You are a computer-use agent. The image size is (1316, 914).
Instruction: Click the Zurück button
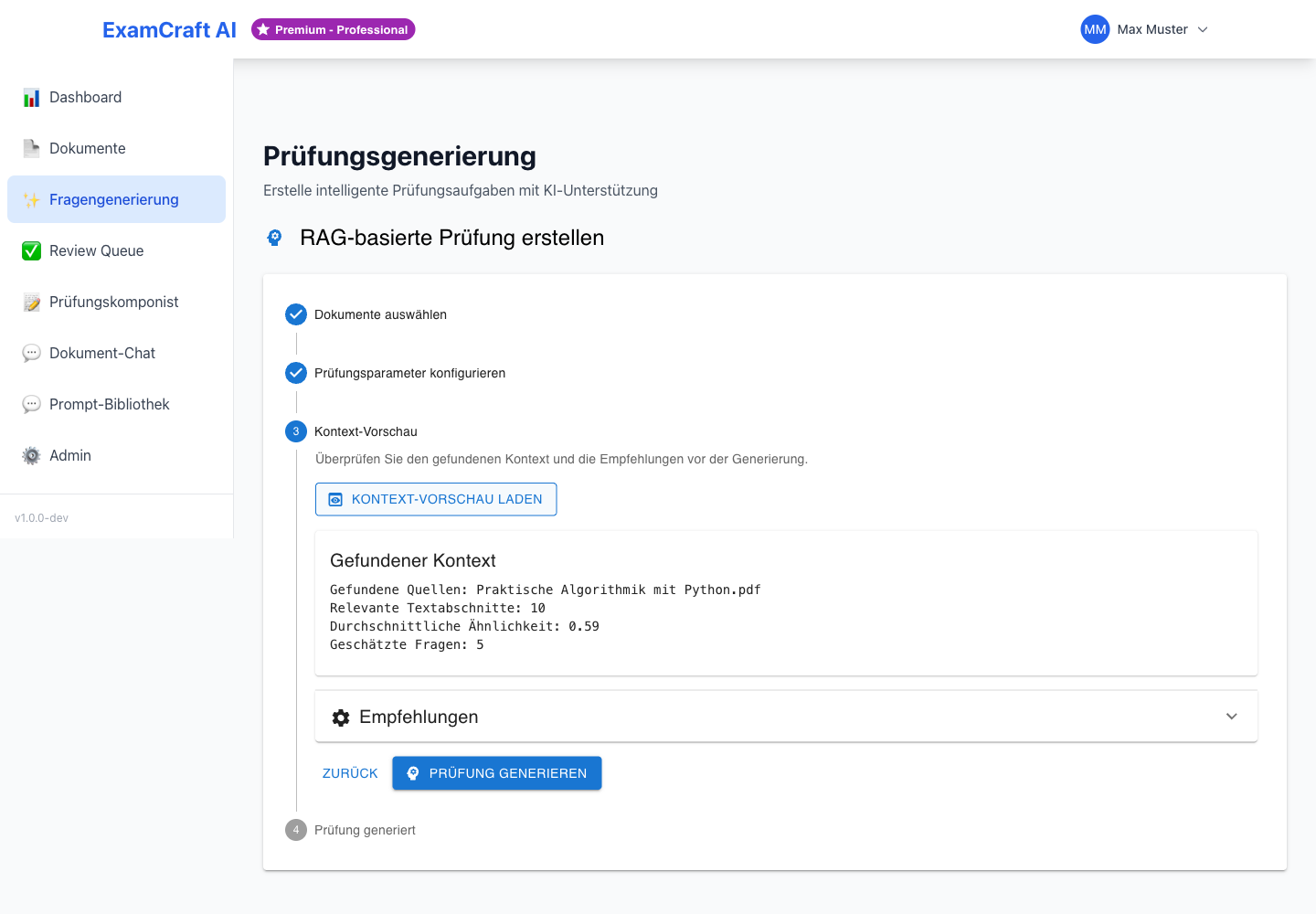[x=350, y=773]
